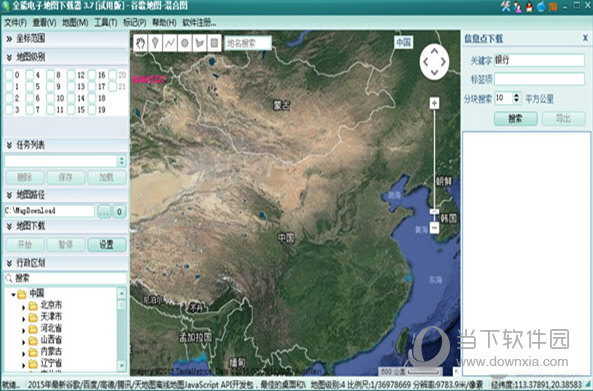Click the map zoom out minus button

435,228
